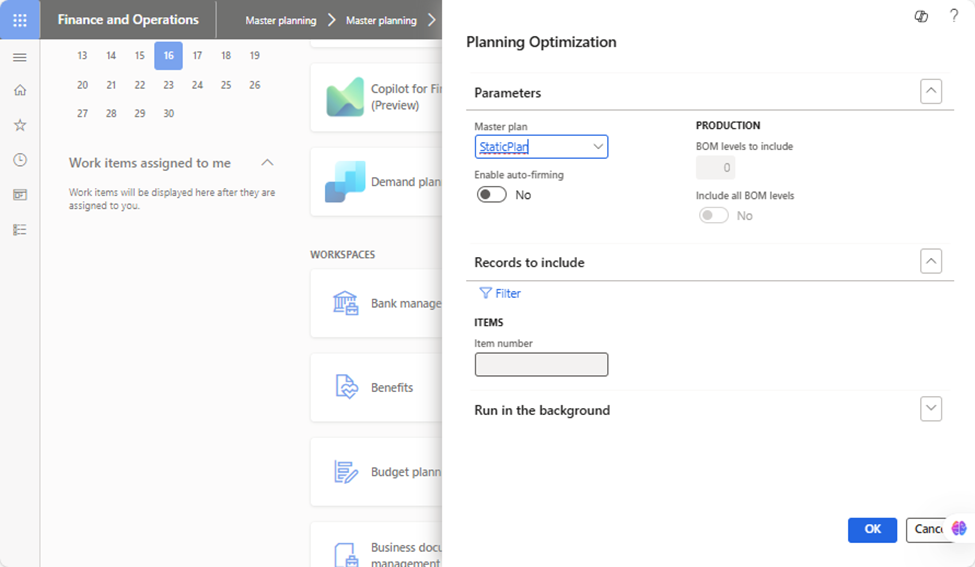Click the Master plan StaticPlan field
The image size is (975, 567).
tap(541, 147)
